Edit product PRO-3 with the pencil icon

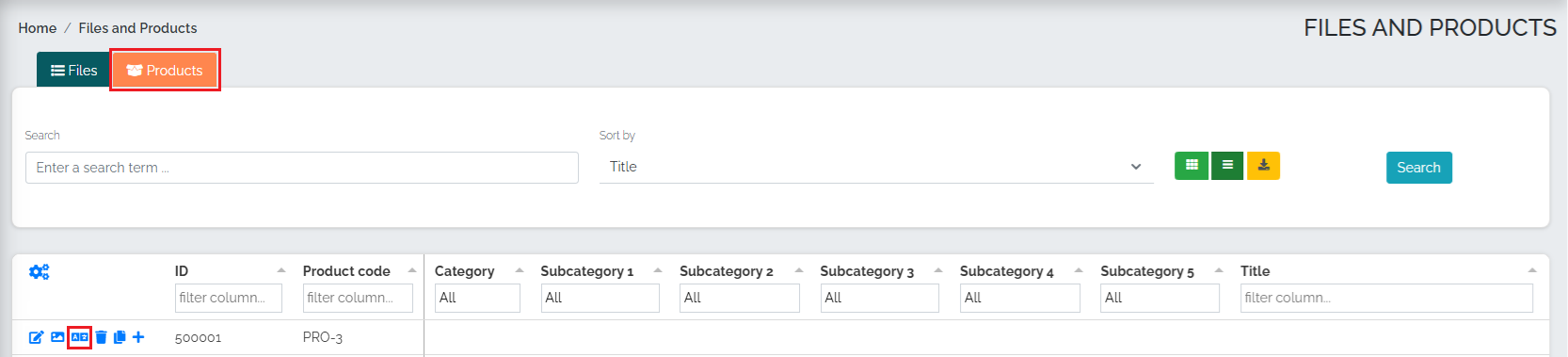[36, 337]
